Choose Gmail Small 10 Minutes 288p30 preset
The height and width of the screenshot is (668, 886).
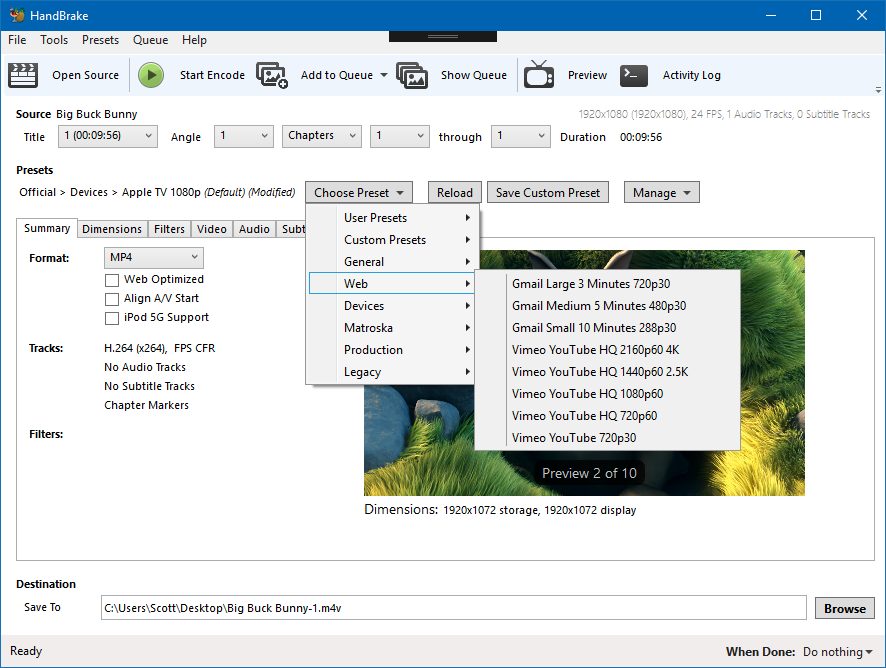pyautogui.click(x=607, y=328)
